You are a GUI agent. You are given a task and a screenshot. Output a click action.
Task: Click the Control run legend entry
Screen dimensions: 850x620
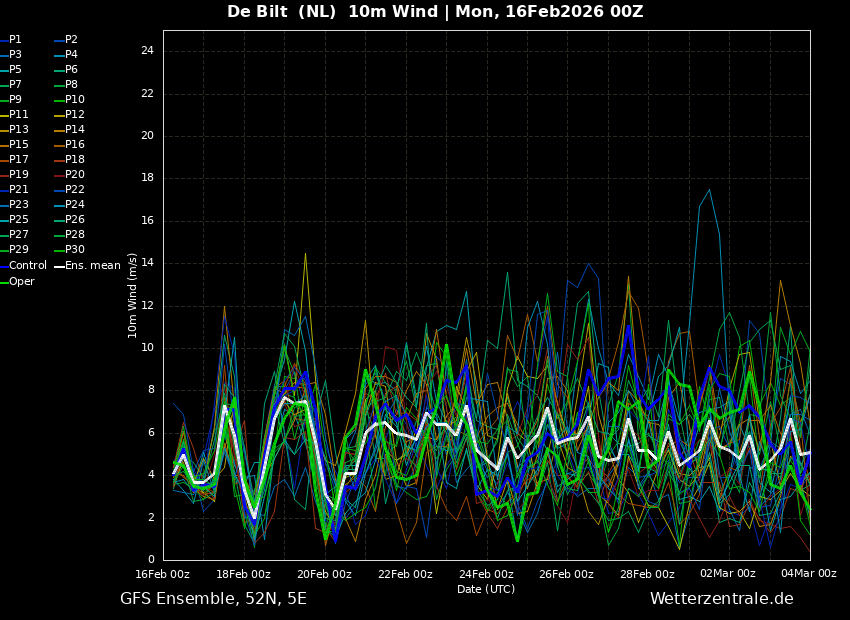pyautogui.click(x=28, y=266)
